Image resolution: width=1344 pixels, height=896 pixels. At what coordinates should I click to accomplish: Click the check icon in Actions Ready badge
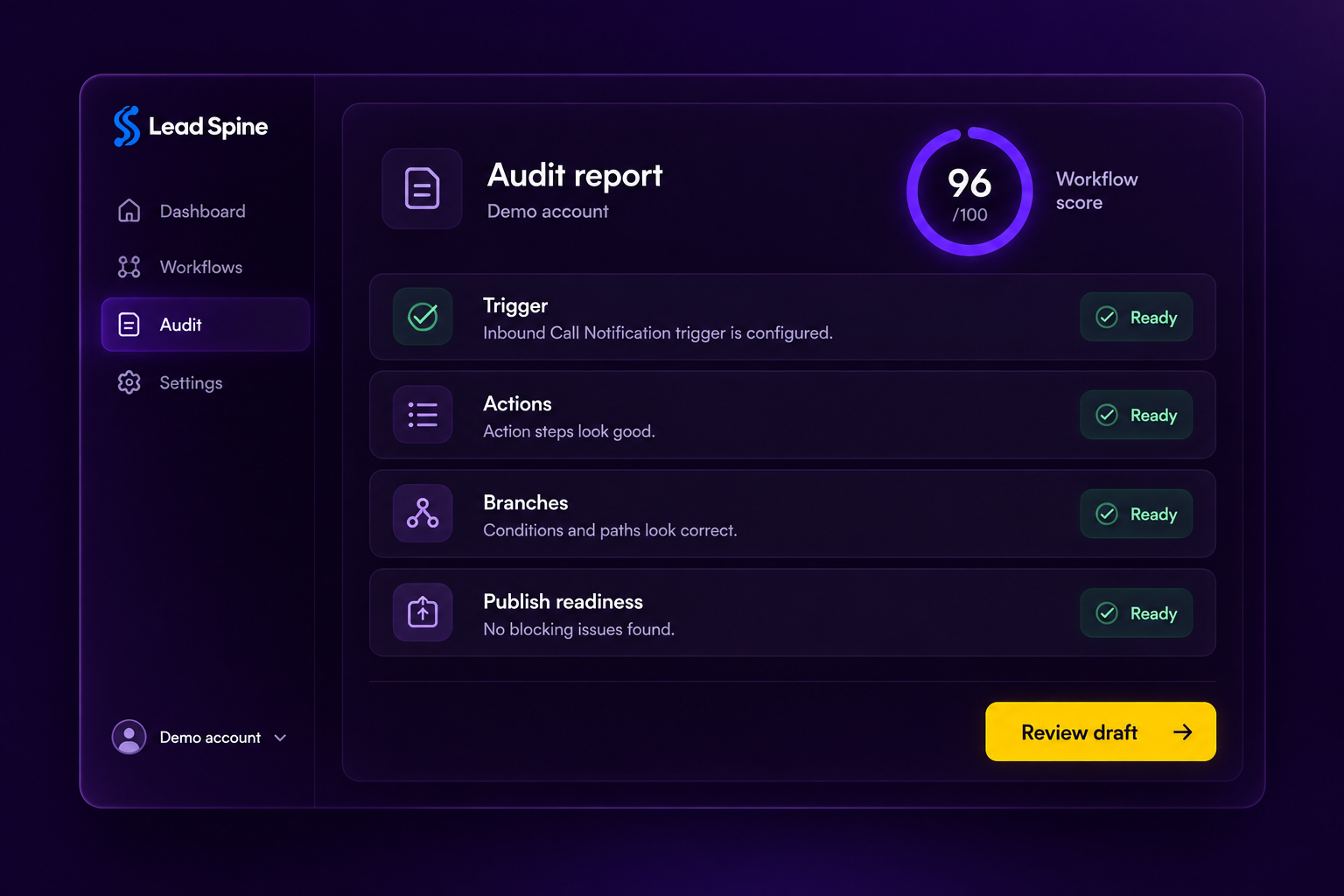[x=1107, y=415]
